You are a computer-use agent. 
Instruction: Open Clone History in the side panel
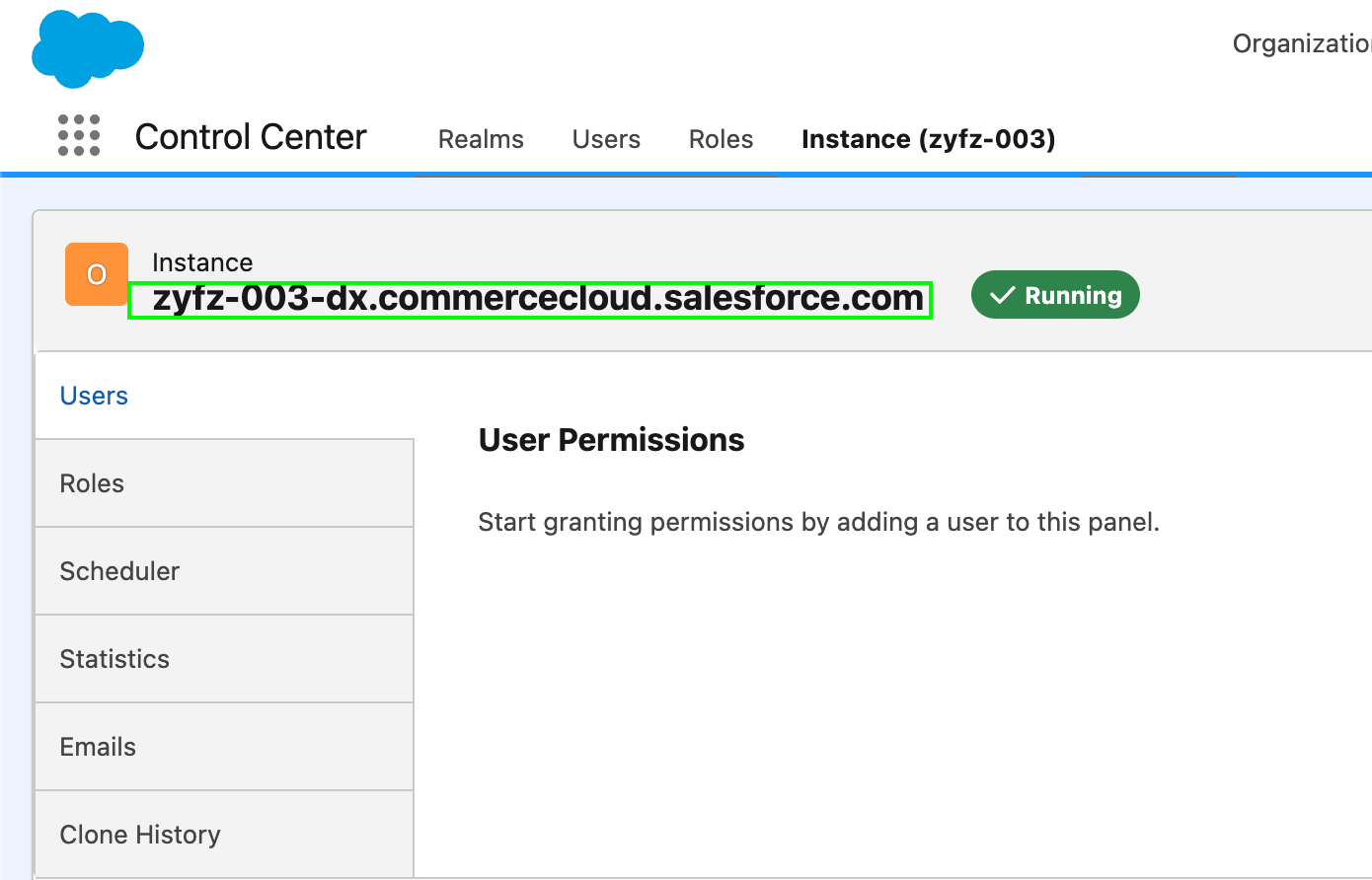224,834
